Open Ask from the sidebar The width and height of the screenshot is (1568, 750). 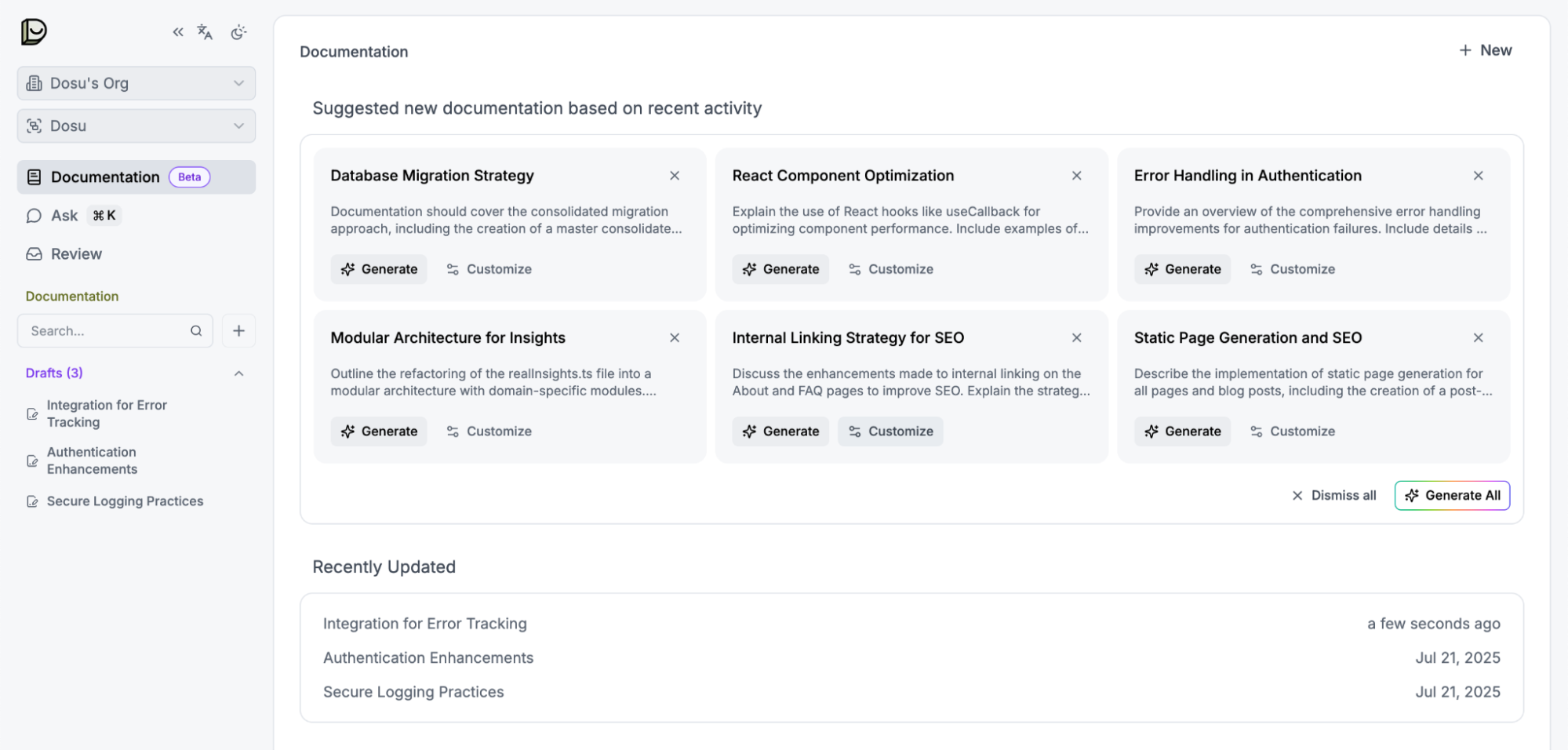click(x=63, y=215)
